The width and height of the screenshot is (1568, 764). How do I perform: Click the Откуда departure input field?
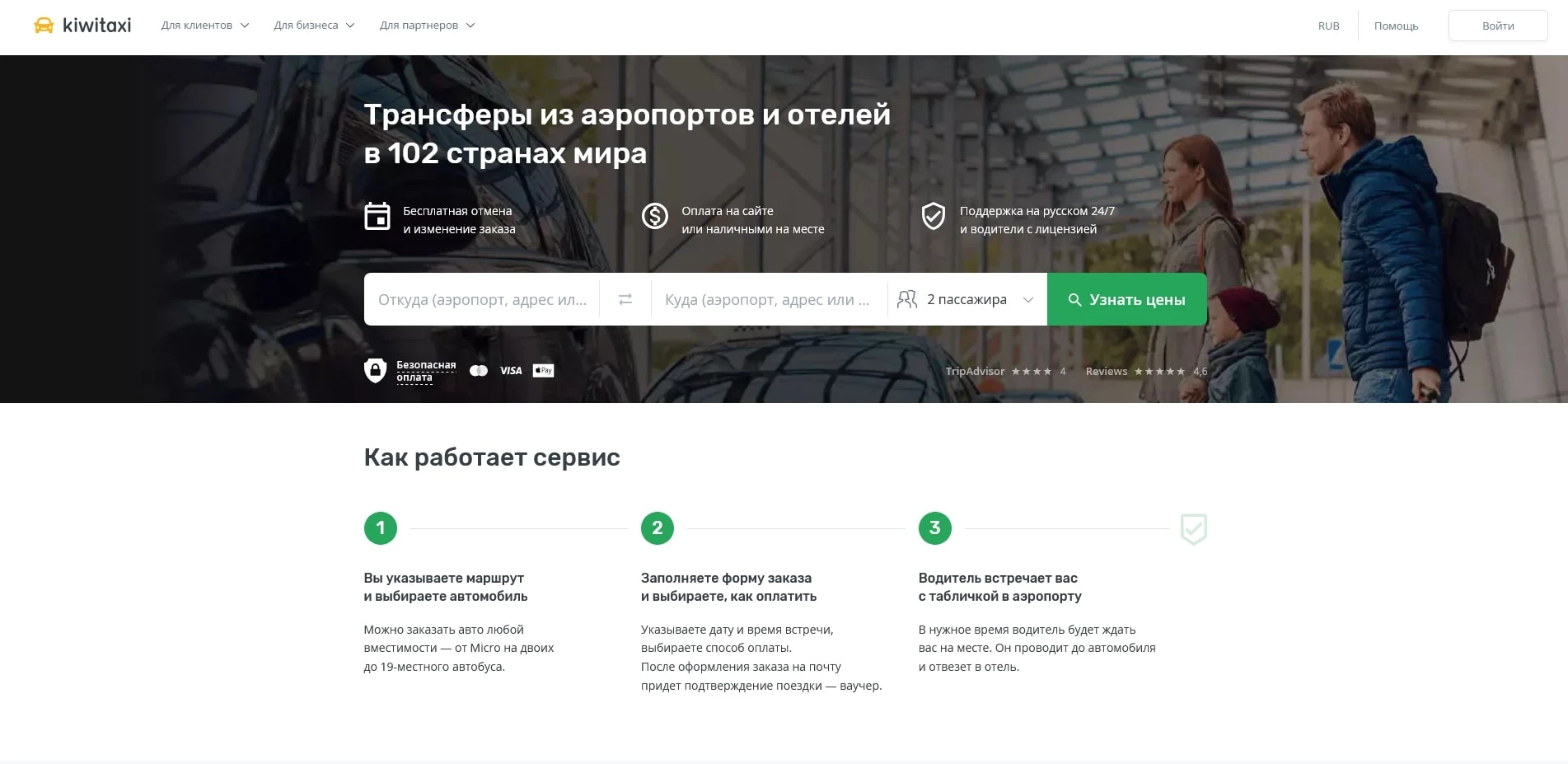(482, 299)
